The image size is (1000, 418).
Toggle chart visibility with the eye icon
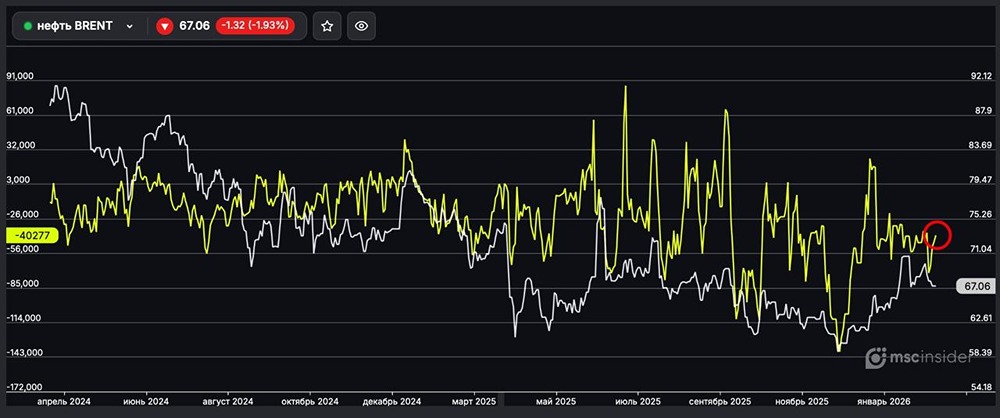click(x=362, y=27)
